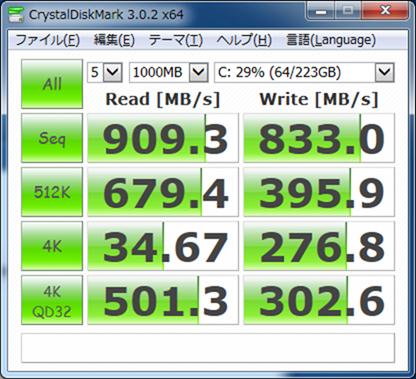Expand the drive C: selection dropdown
This screenshot has width=416, height=379.
[385, 72]
